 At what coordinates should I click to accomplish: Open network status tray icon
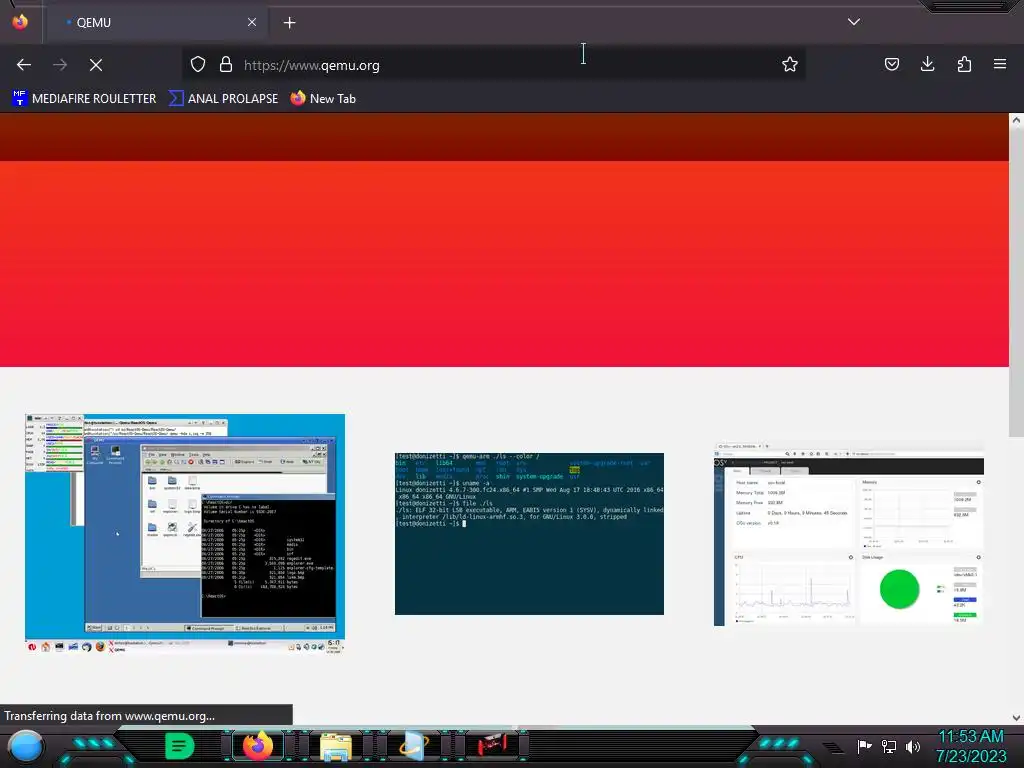[889, 746]
